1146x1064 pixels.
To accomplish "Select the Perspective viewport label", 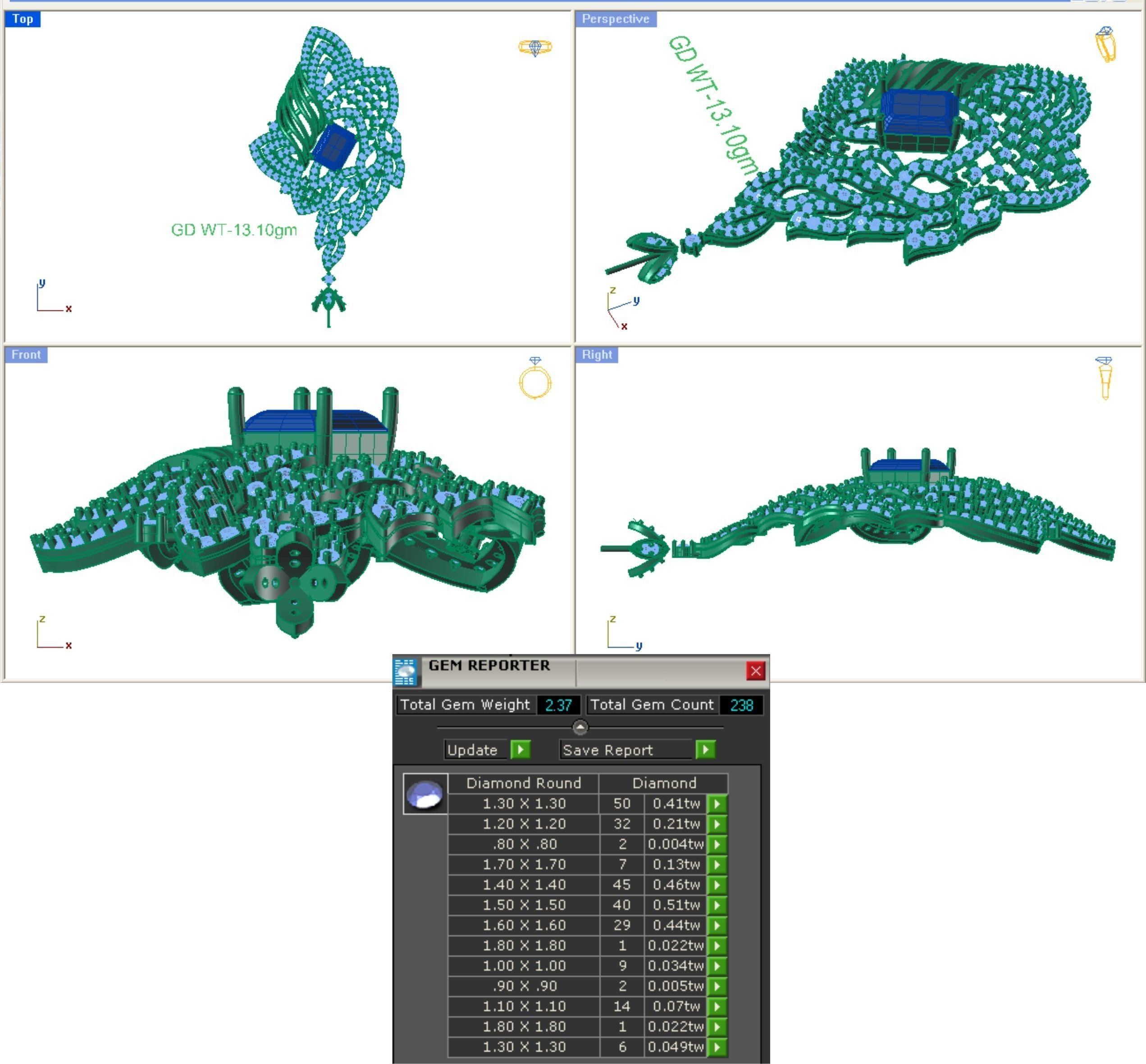I will tap(615, 19).
